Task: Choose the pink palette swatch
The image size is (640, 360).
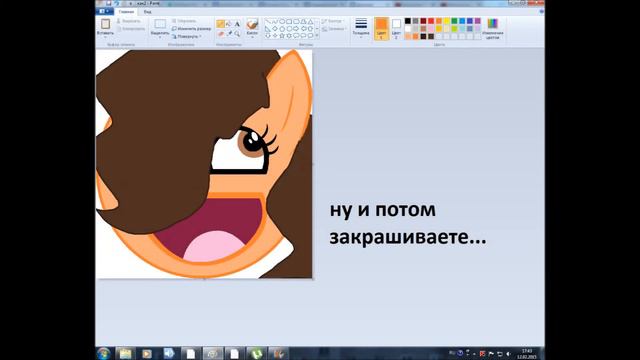Action: tap(431, 29)
